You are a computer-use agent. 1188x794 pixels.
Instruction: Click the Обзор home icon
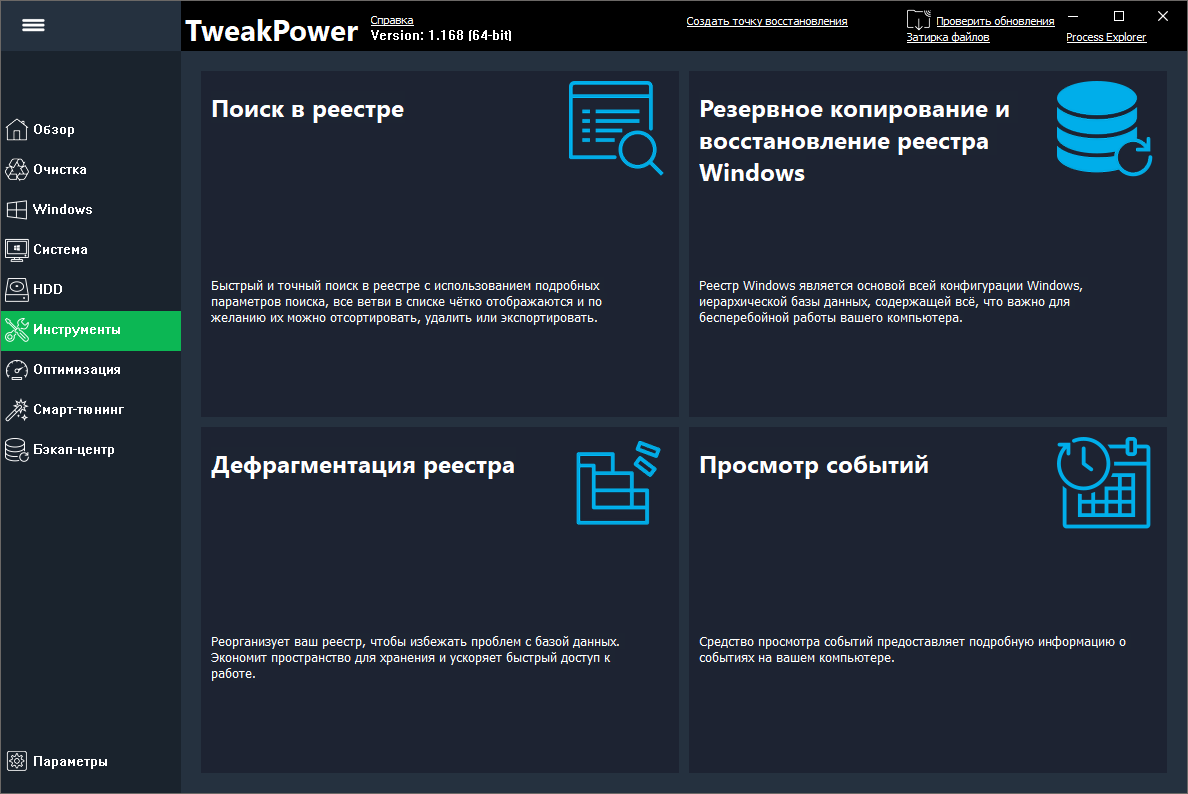point(17,130)
